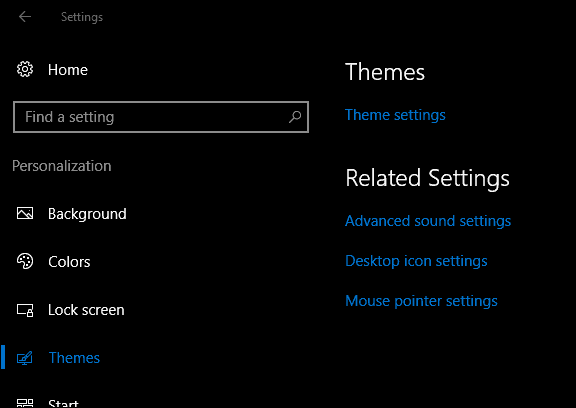This screenshot has height=408, width=576.
Task: Click the Home gear icon
Action: click(x=25, y=69)
